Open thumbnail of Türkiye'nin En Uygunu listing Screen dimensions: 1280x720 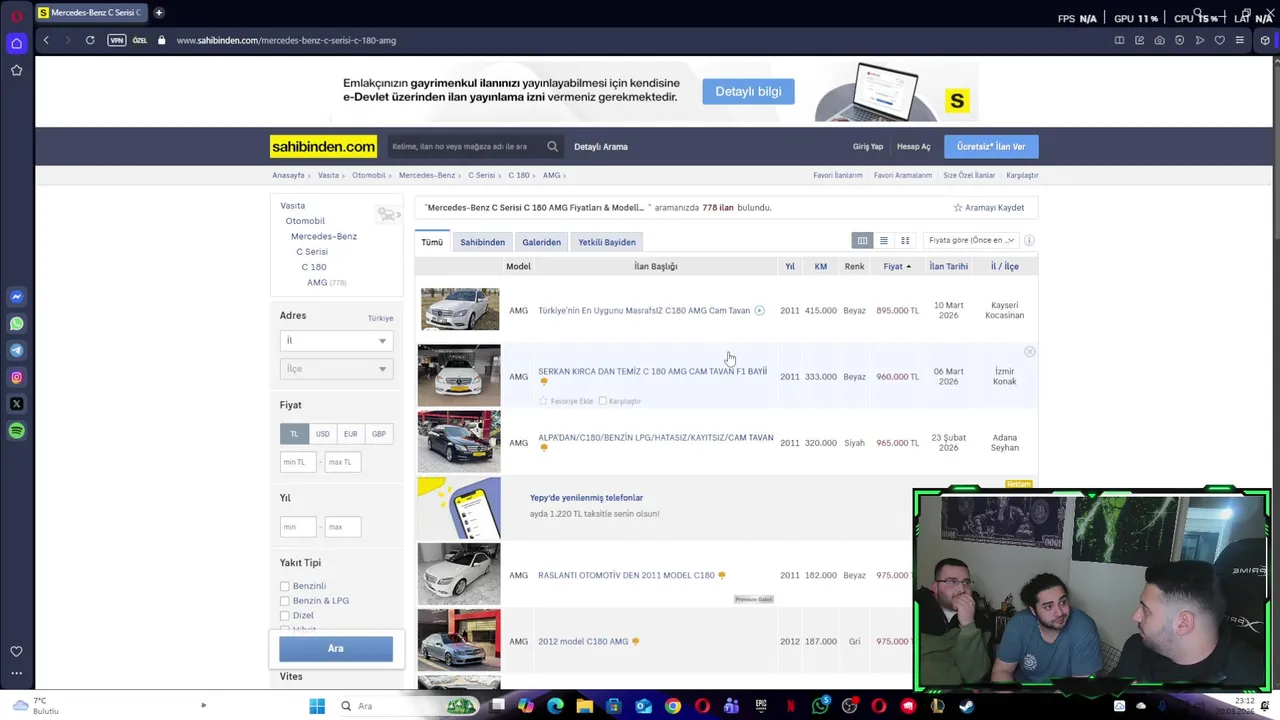tap(459, 309)
